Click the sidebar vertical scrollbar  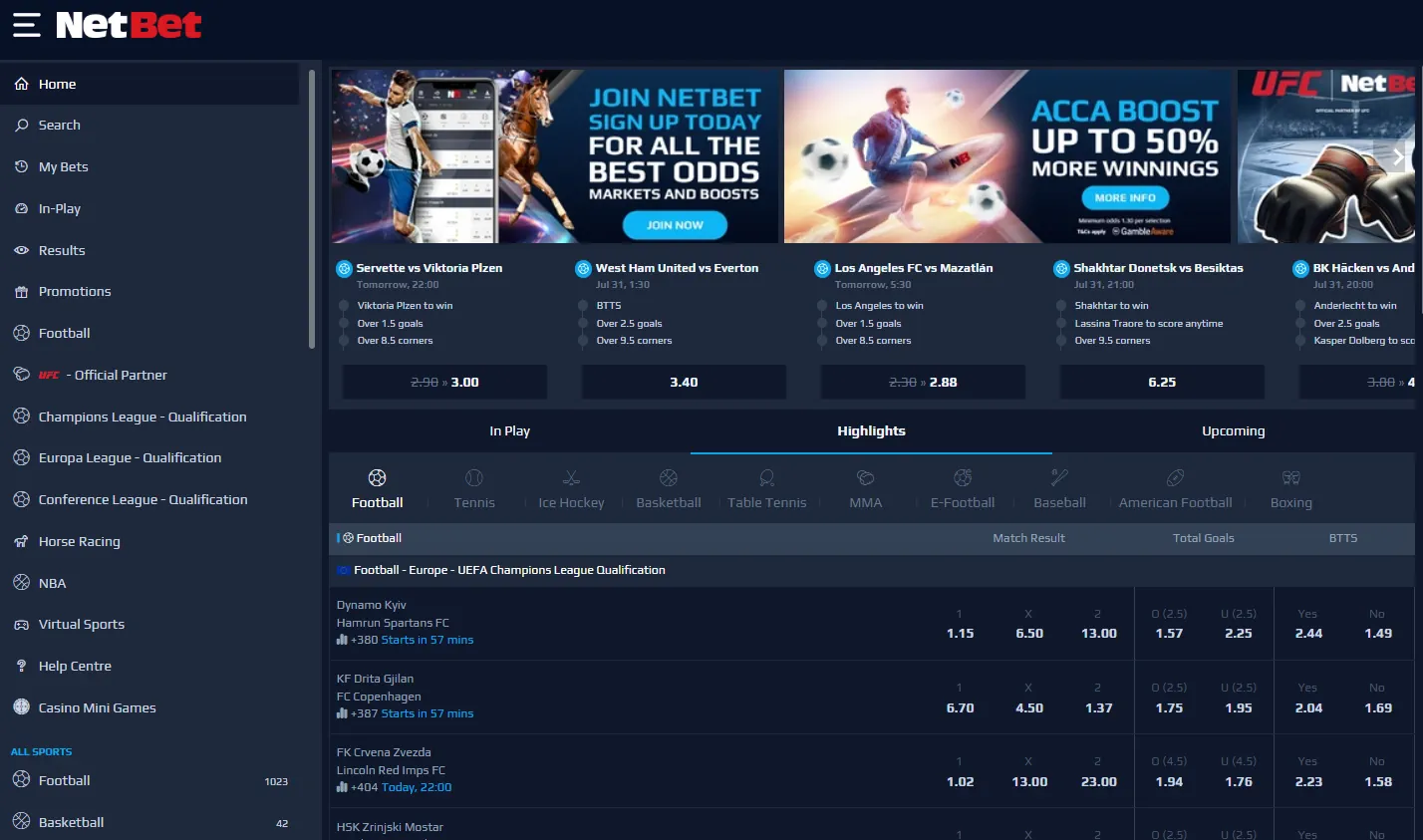tap(312, 209)
